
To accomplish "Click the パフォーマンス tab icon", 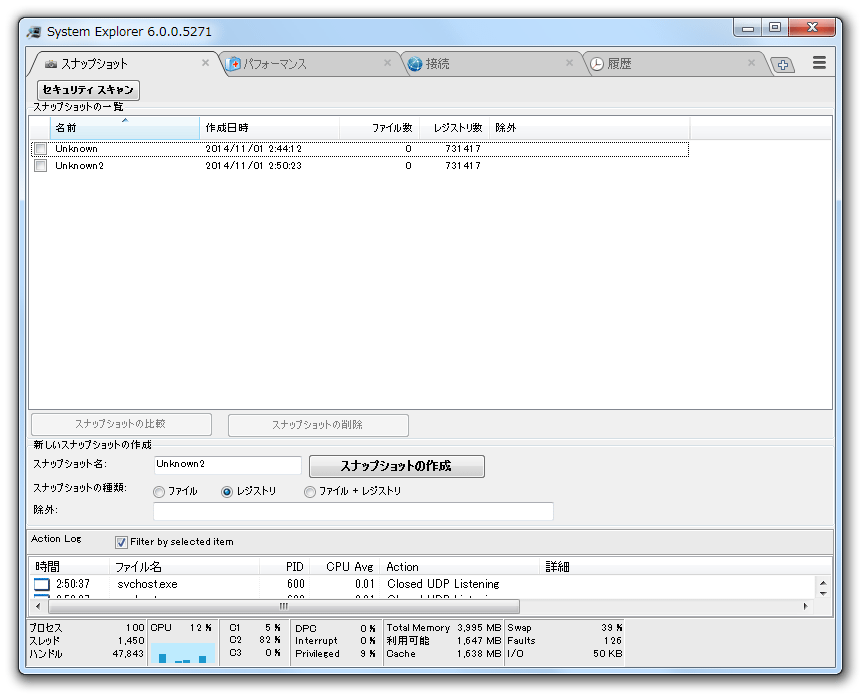I will [x=234, y=64].
